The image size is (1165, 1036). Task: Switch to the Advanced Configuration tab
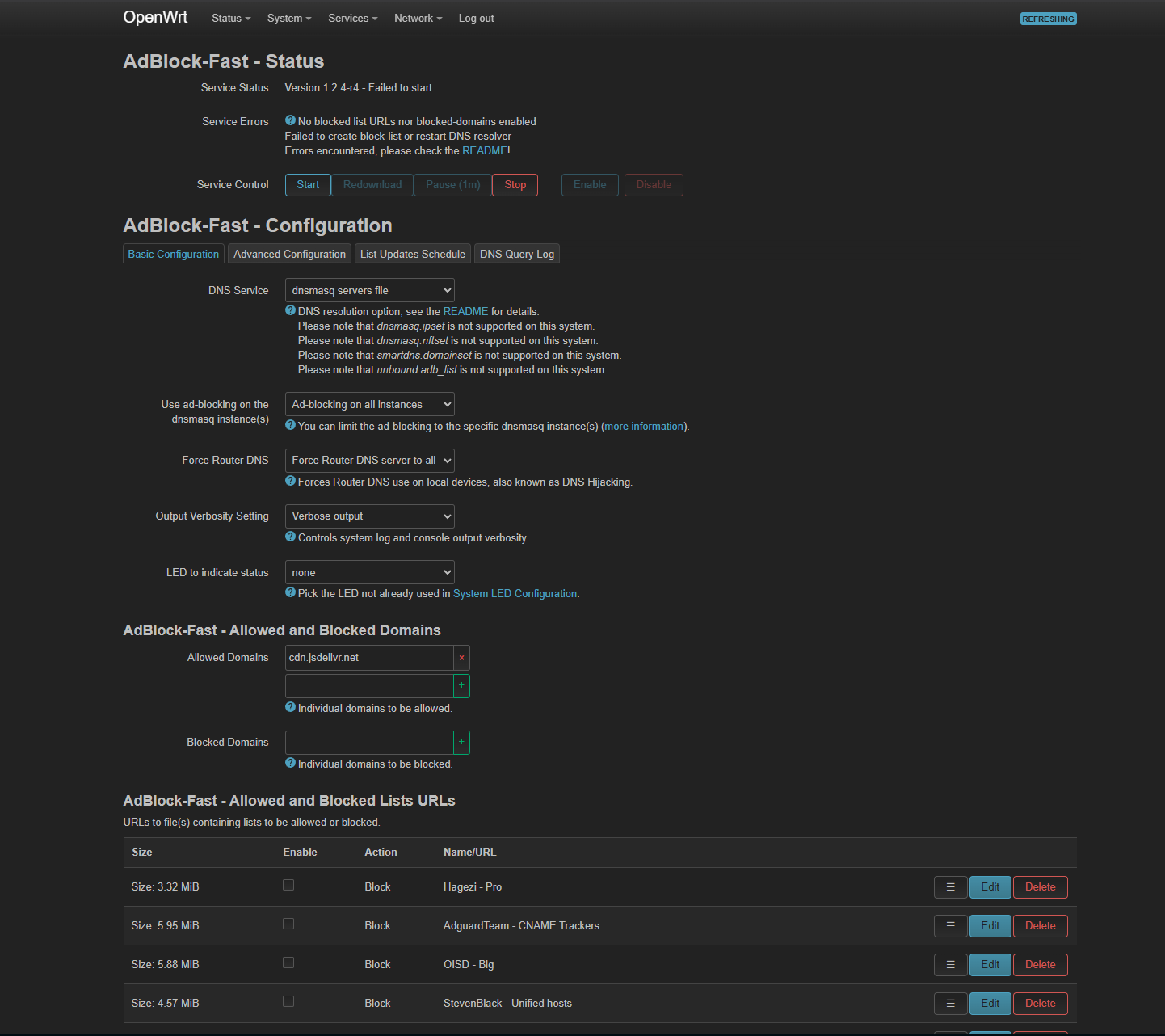click(x=289, y=254)
